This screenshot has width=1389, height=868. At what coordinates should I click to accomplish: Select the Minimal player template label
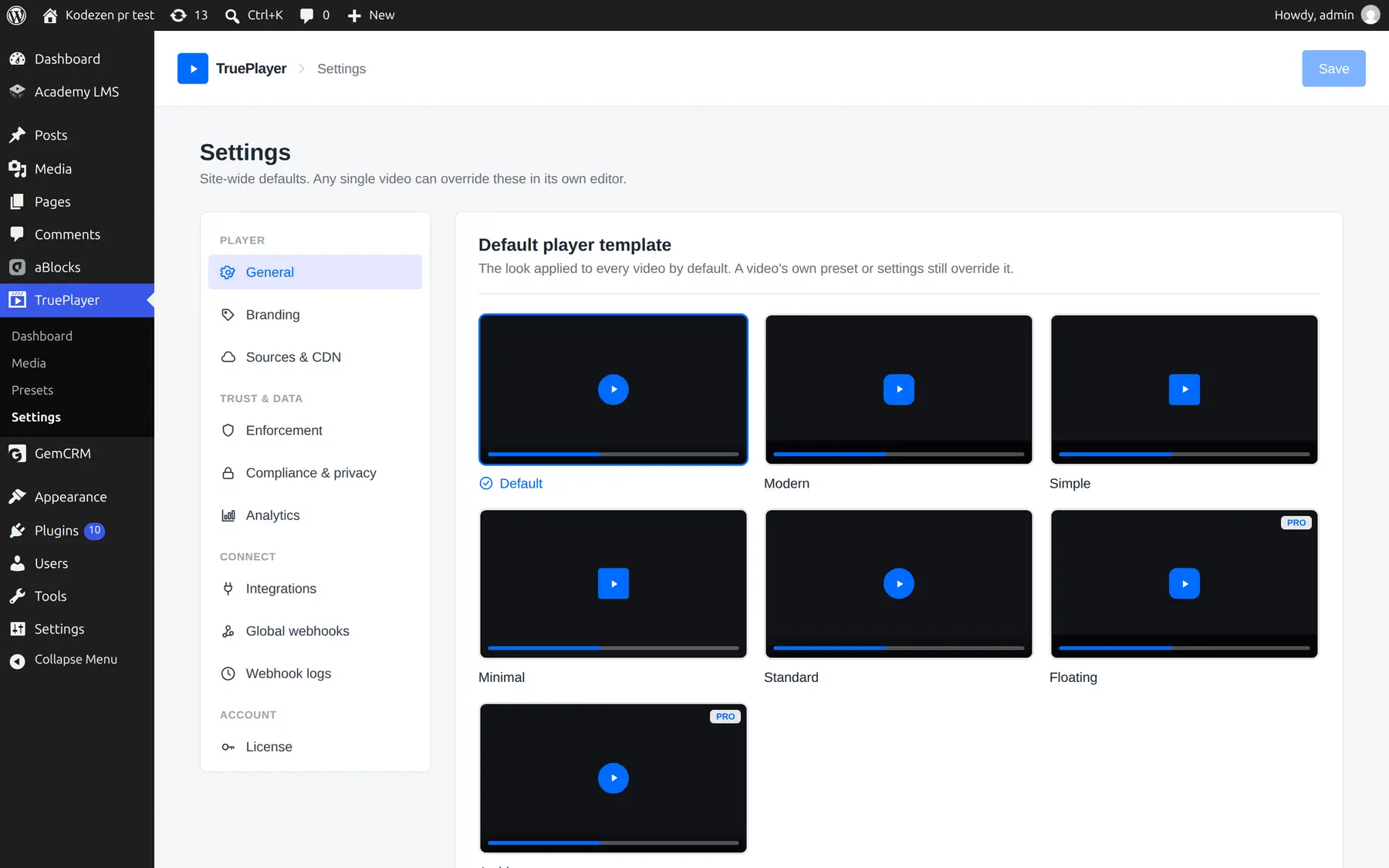(x=502, y=677)
